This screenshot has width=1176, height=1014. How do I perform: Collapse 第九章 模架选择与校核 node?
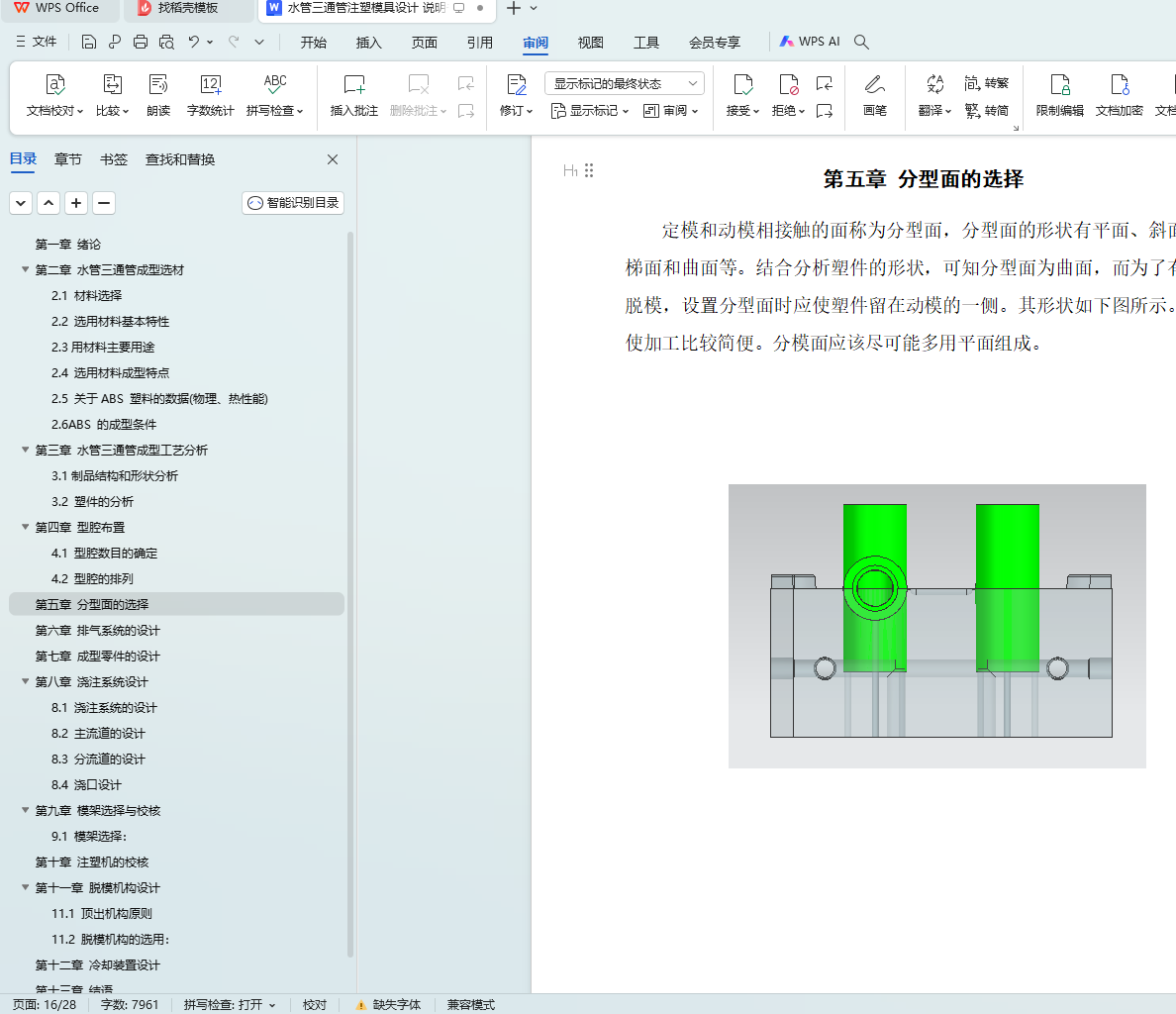tap(26, 810)
